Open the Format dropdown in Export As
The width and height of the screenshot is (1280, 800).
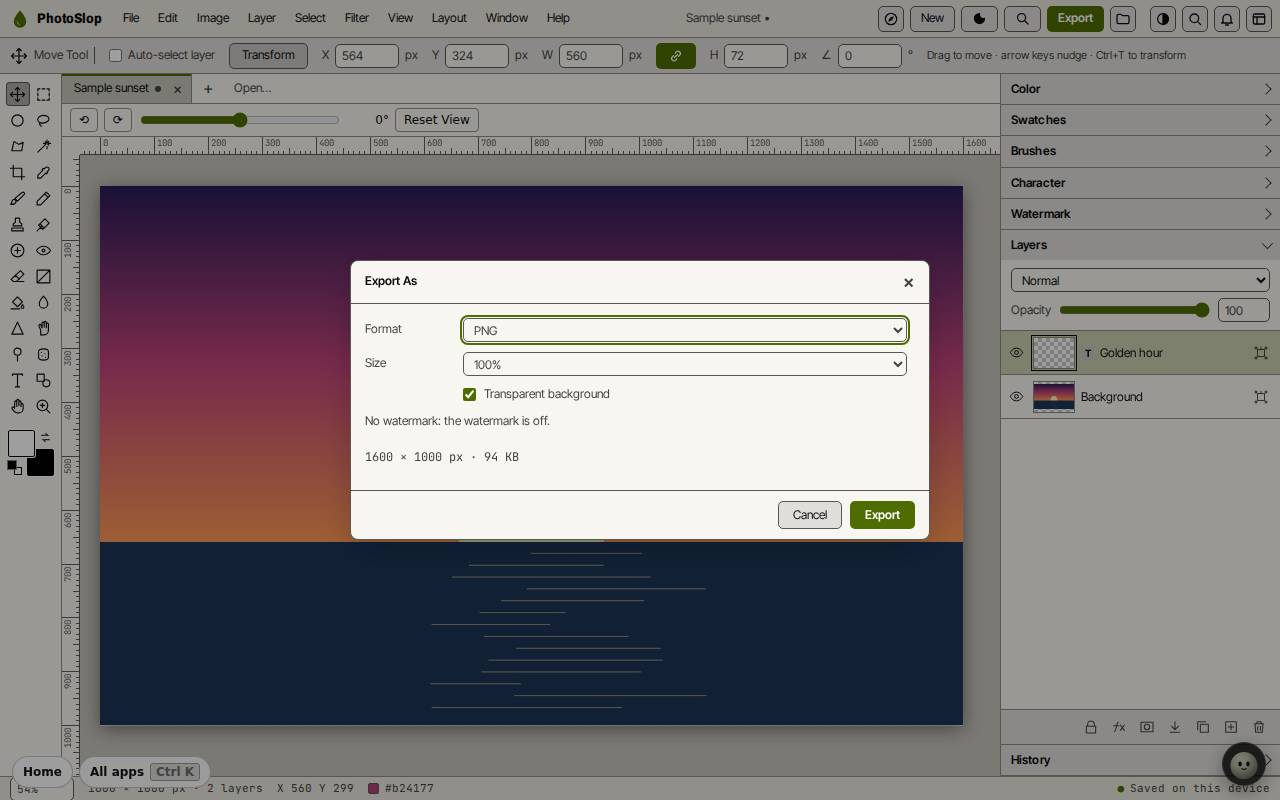tap(685, 330)
